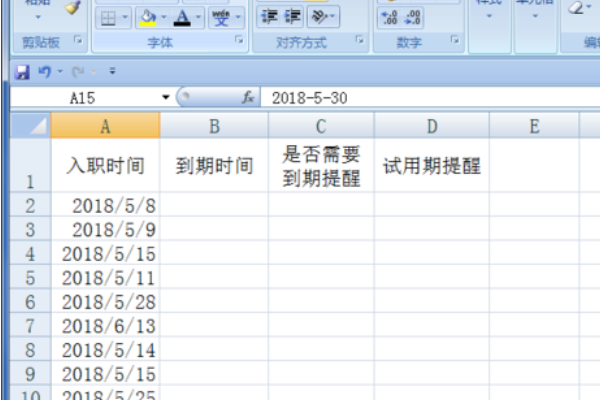Click the 是否需要到期提醒 header cell
The image size is (600, 400).
point(321,165)
